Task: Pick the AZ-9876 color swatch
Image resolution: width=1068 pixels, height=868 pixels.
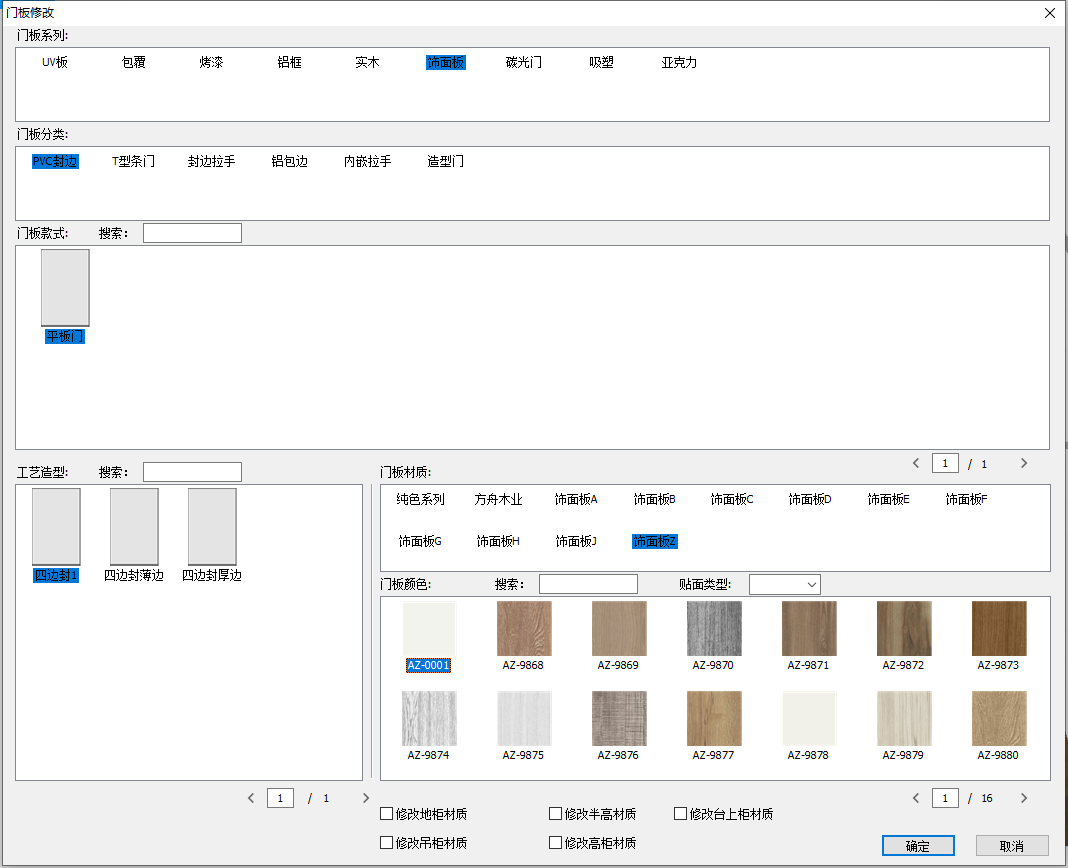Action: coord(618,718)
